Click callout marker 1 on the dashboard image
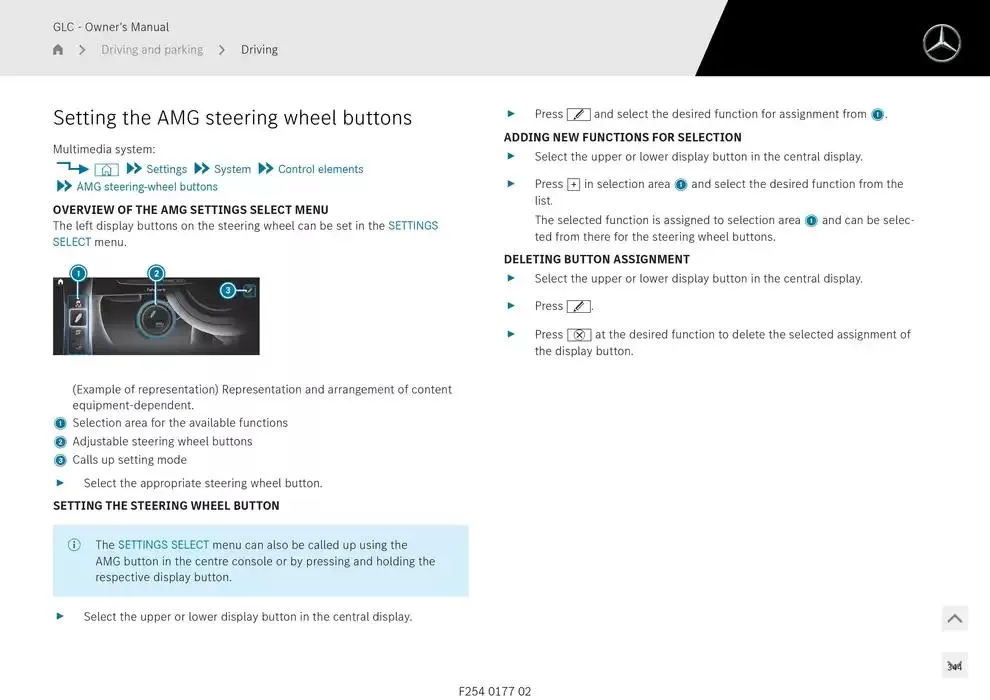Image resolution: width=990 pixels, height=700 pixels. [x=78, y=273]
